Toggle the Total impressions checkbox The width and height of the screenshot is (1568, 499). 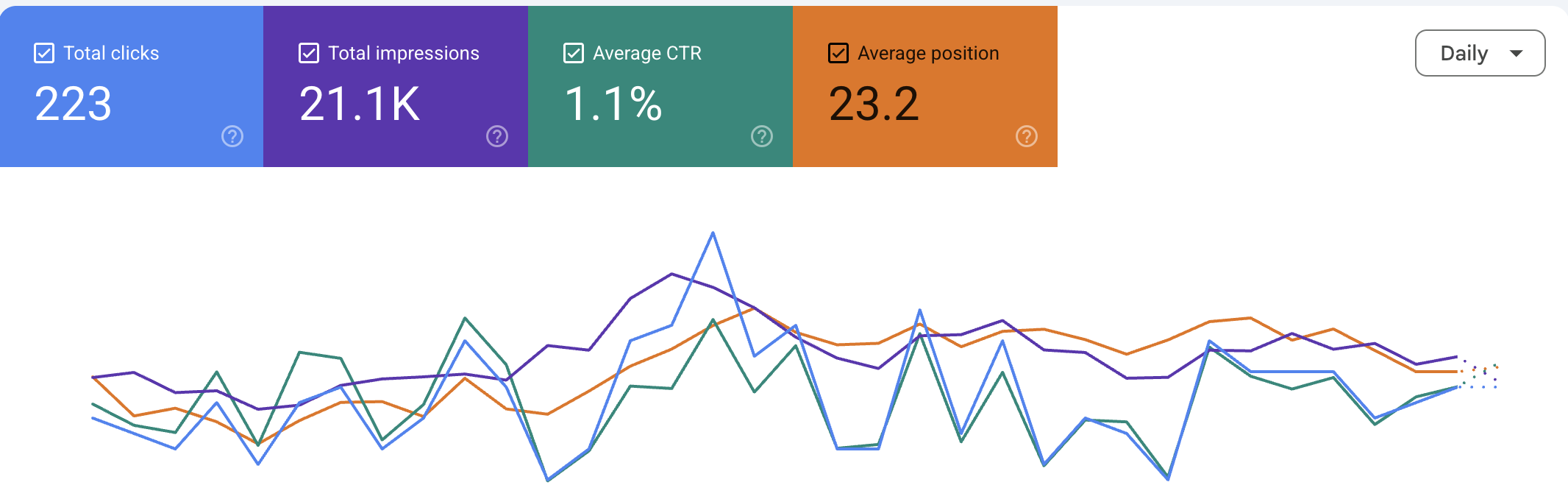coord(309,53)
